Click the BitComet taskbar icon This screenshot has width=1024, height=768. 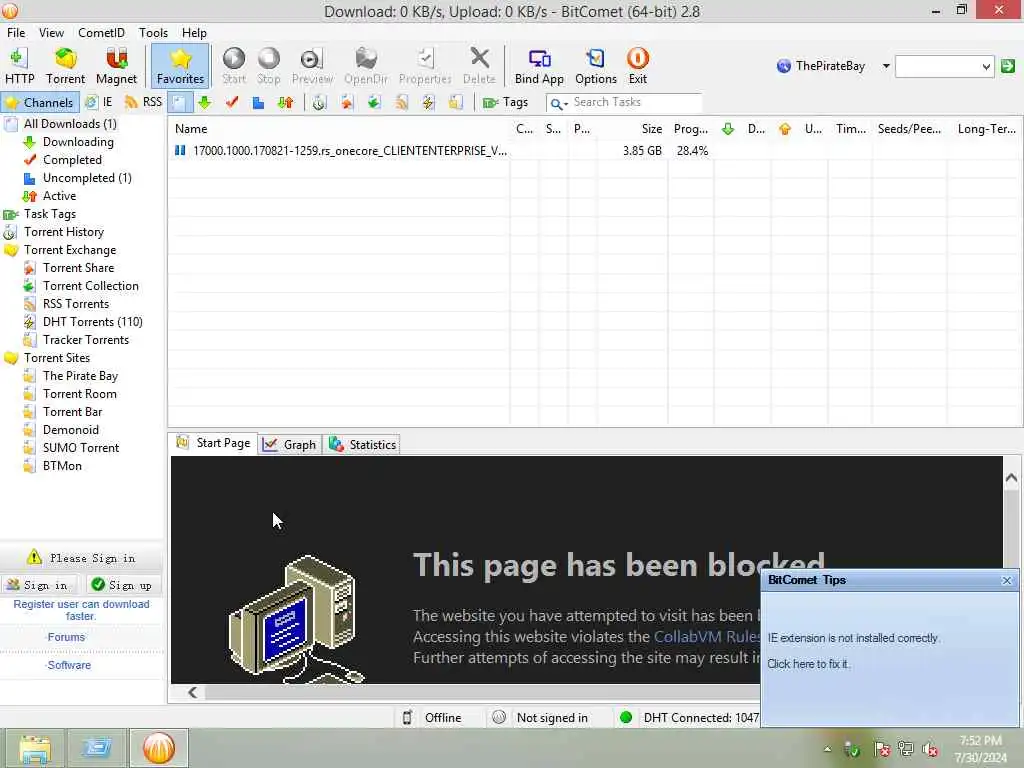click(x=159, y=748)
